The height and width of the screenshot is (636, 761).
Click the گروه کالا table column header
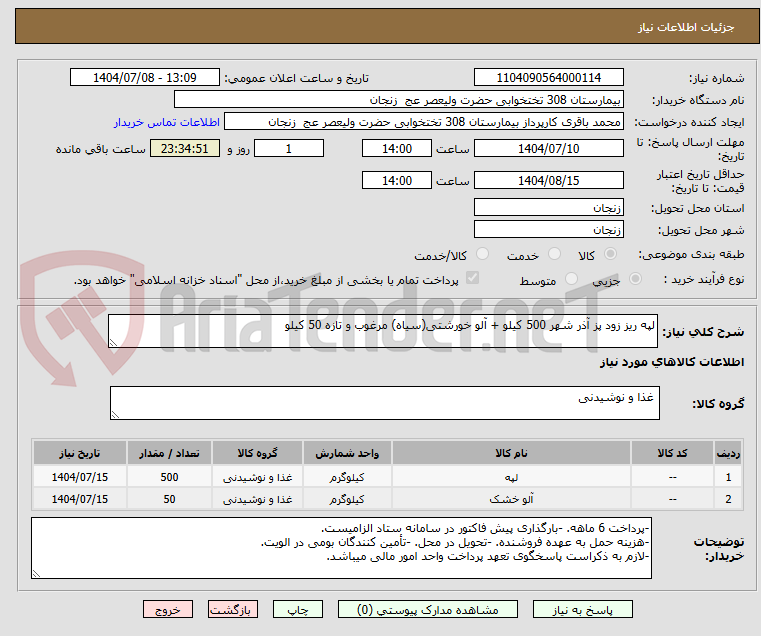point(257,453)
